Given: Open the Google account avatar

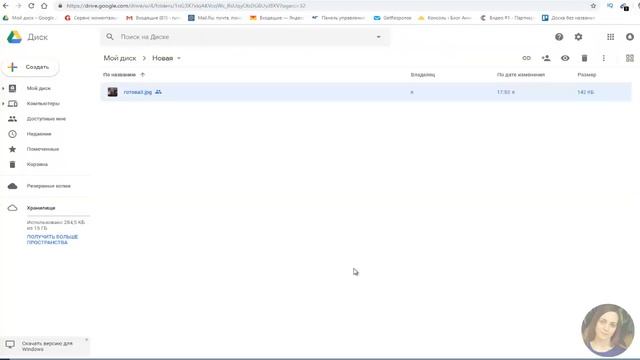Looking at the screenshot, I should (630, 37).
